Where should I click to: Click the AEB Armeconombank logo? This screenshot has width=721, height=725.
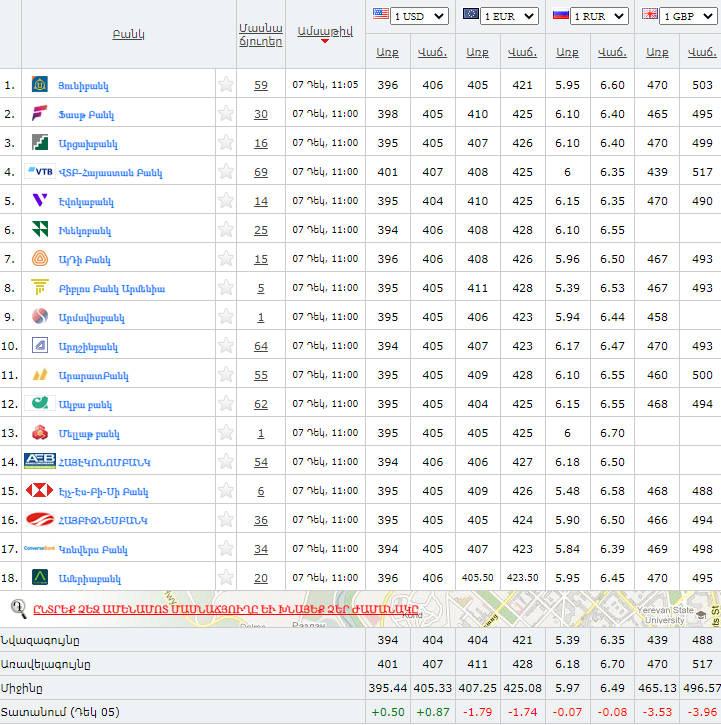click(x=40, y=461)
